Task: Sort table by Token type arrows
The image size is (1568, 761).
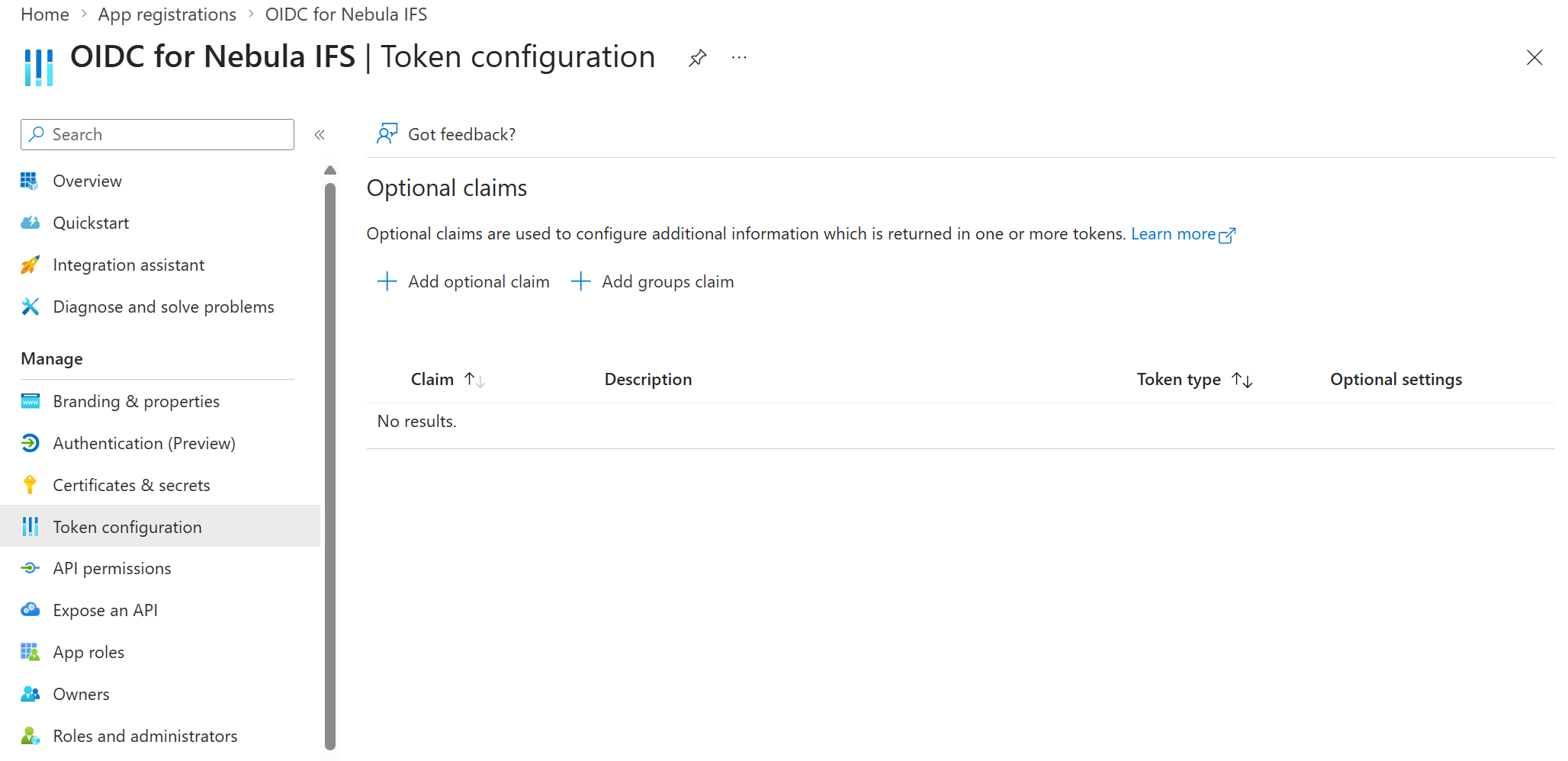Action: tap(1242, 380)
